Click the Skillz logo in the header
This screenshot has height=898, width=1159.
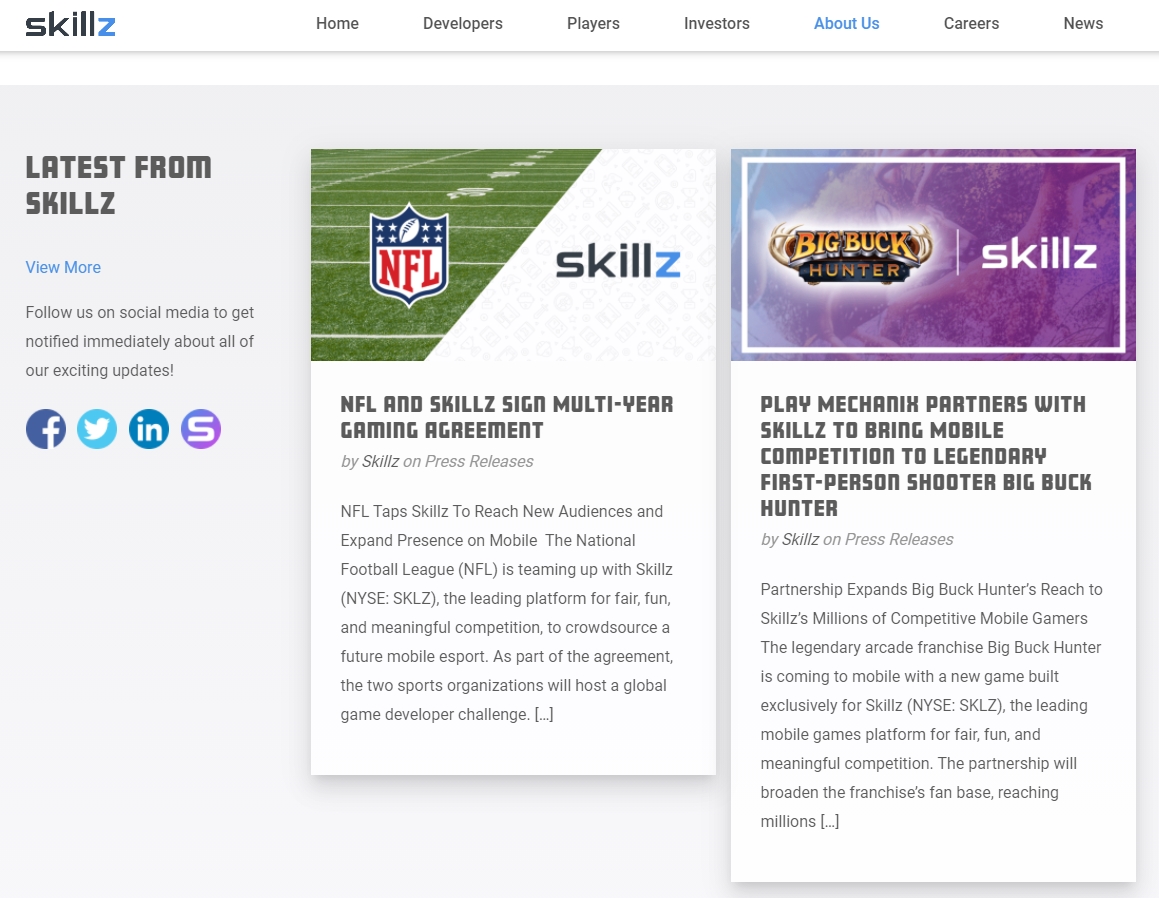tap(70, 24)
